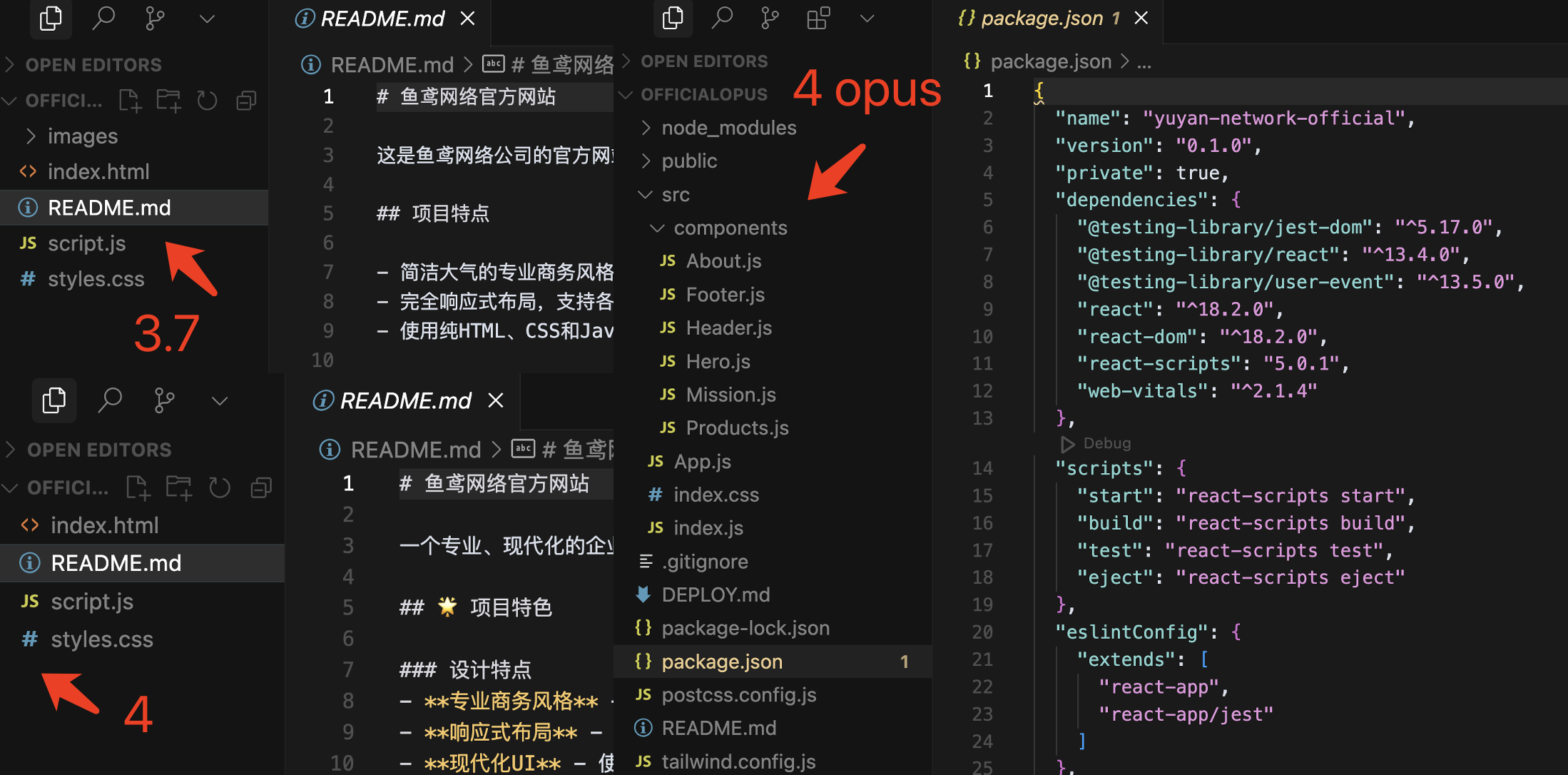
Task: Open DEPLOY.md in the file tree
Action: tap(716, 594)
